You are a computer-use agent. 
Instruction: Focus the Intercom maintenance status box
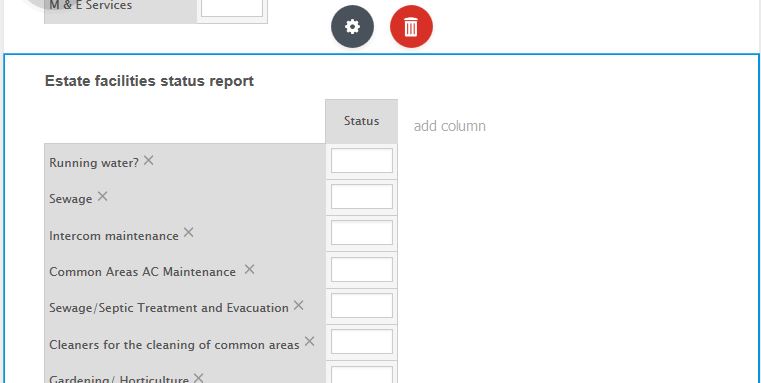coord(362,233)
